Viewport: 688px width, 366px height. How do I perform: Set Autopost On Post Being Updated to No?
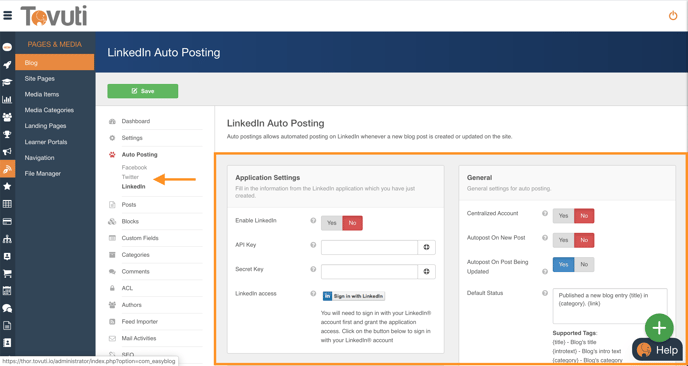click(x=584, y=265)
